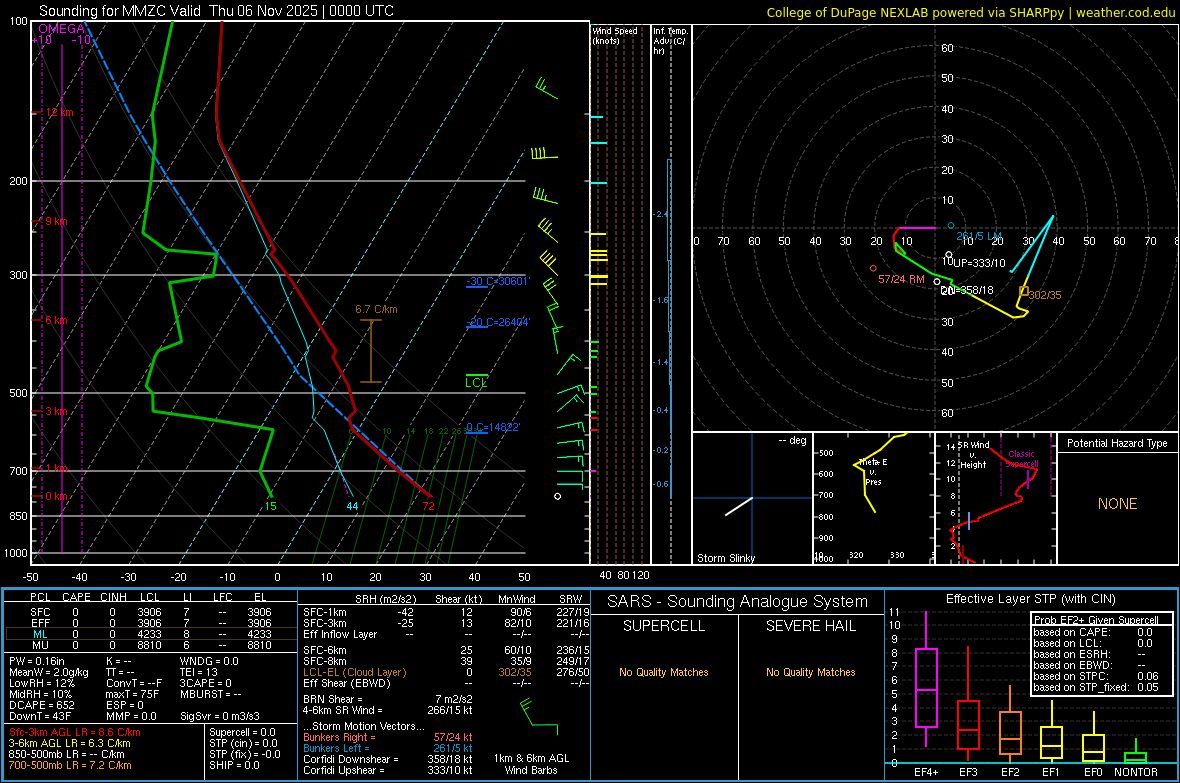This screenshot has height=783, width=1180.
Task: Click the '57/24 RM' hodograph label
Action: click(x=902, y=279)
